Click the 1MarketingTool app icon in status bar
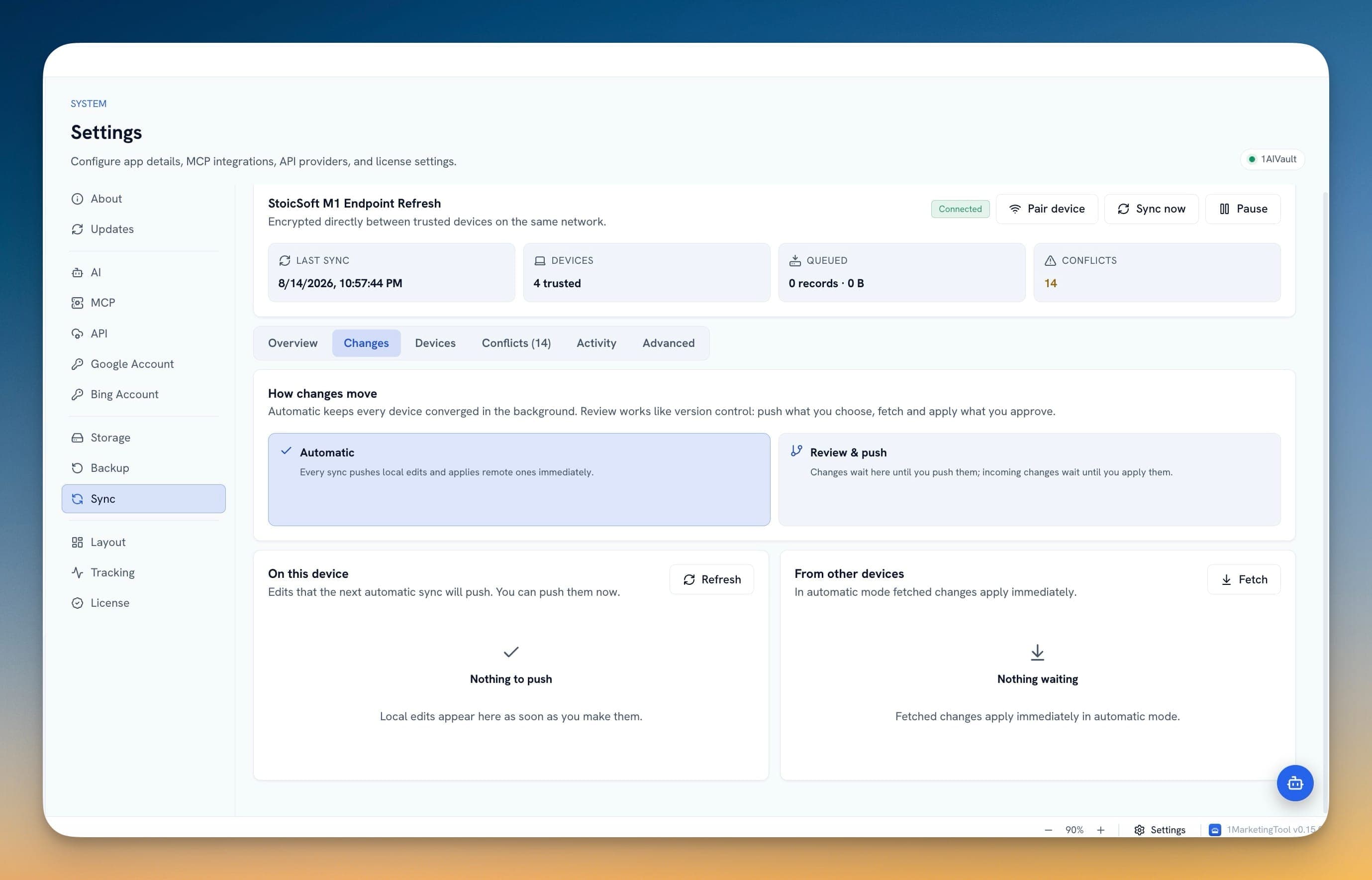The height and width of the screenshot is (880, 1372). (x=1214, y=830)
